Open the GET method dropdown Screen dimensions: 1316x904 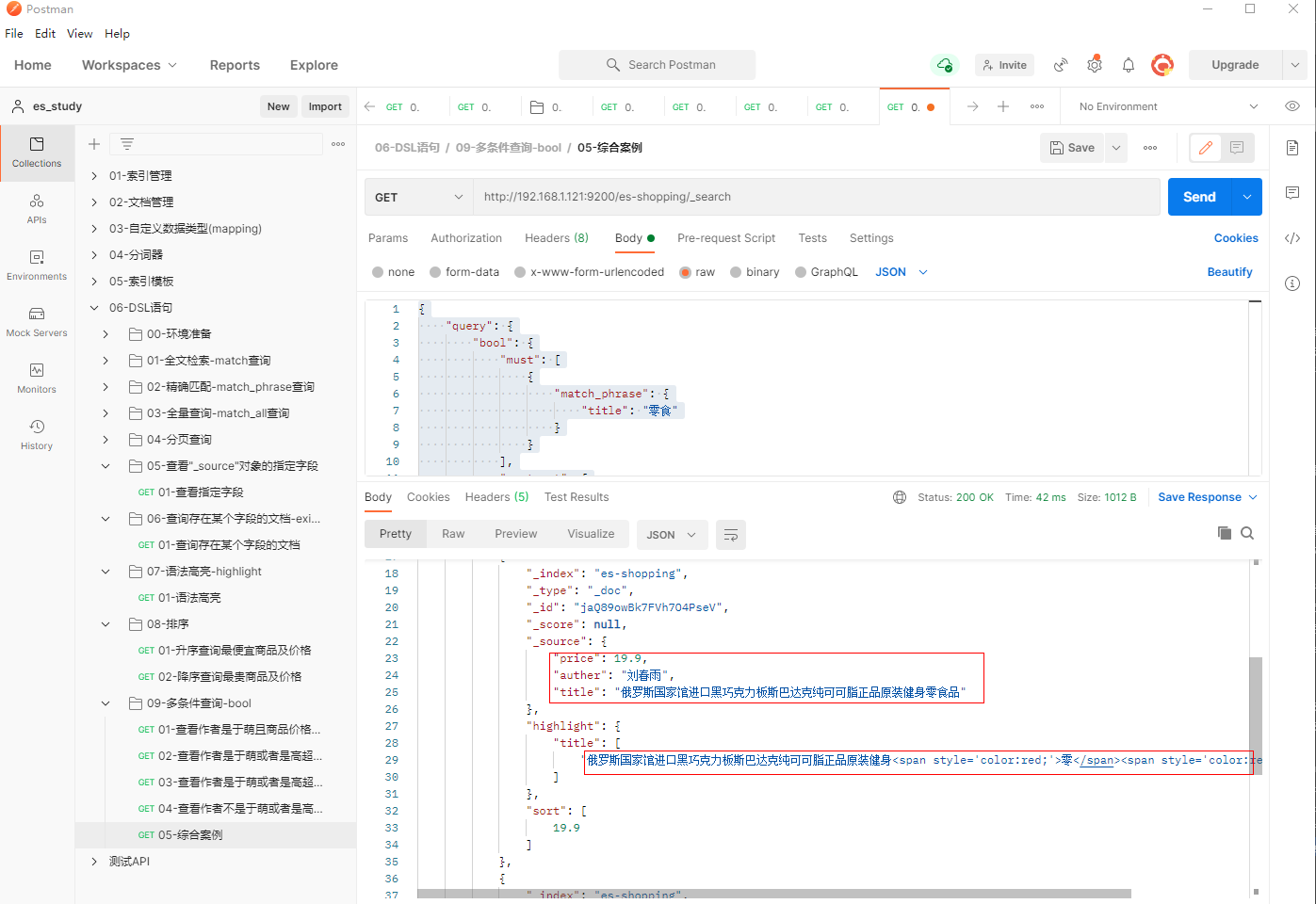click(418, 197)
